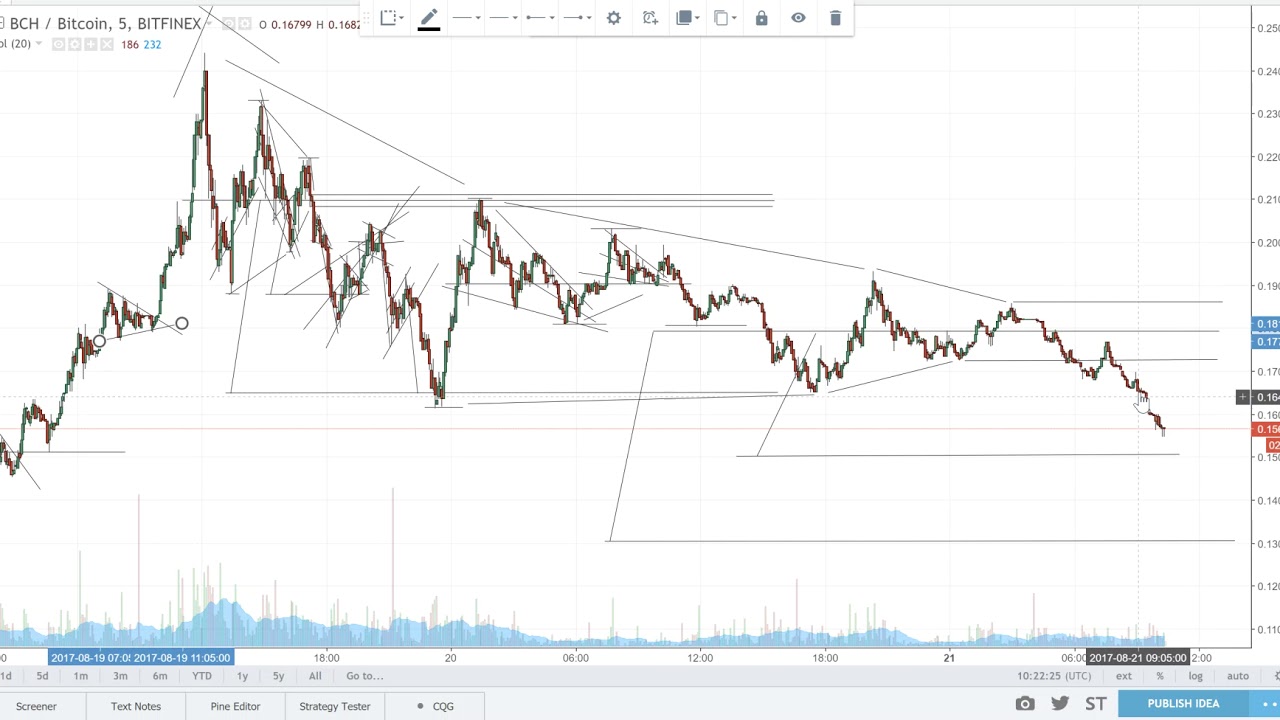Open the visual order layers dropdown

(x=686, y=18)
